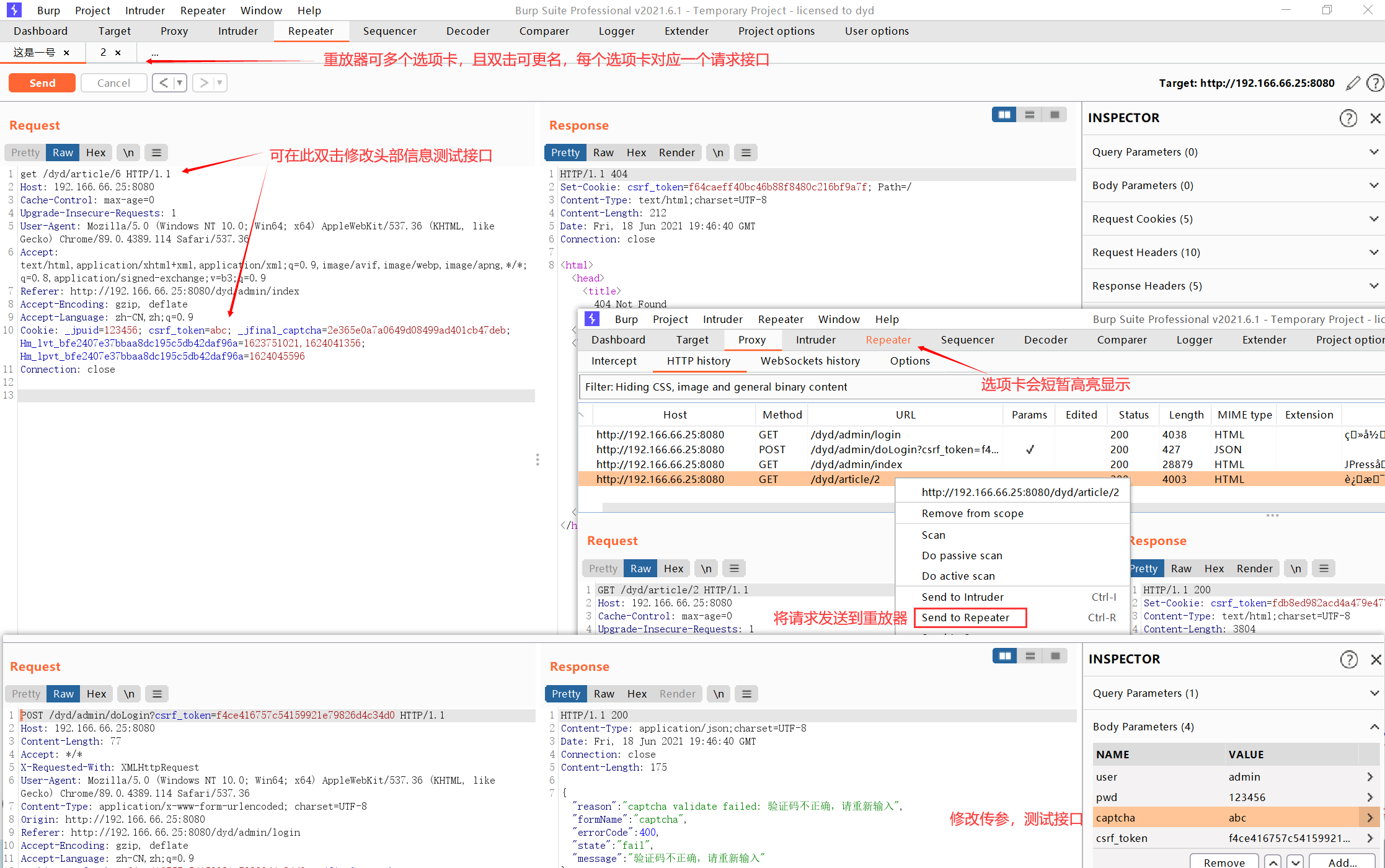This screenshot has height=868, width=1385.
Task: Open the Decoder main tab
Action: coord(468,31)
